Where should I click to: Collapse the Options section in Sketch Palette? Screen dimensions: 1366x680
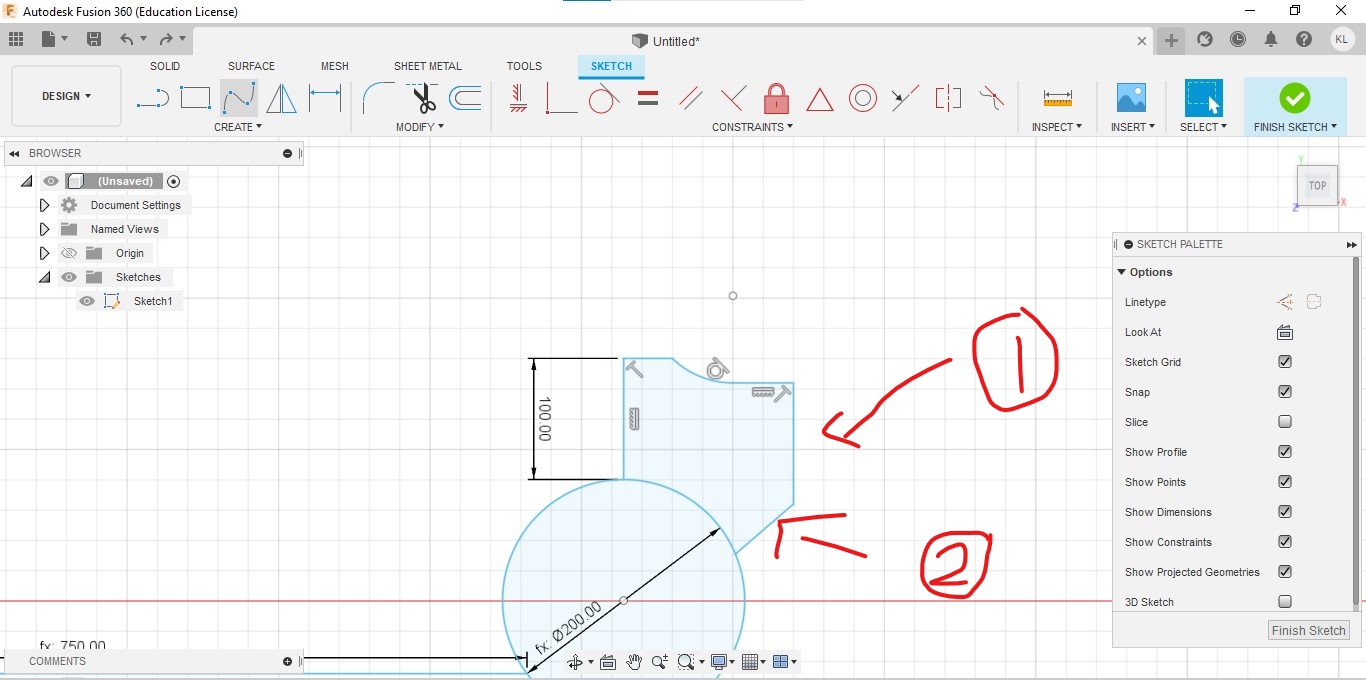(x=1122, y=272)
